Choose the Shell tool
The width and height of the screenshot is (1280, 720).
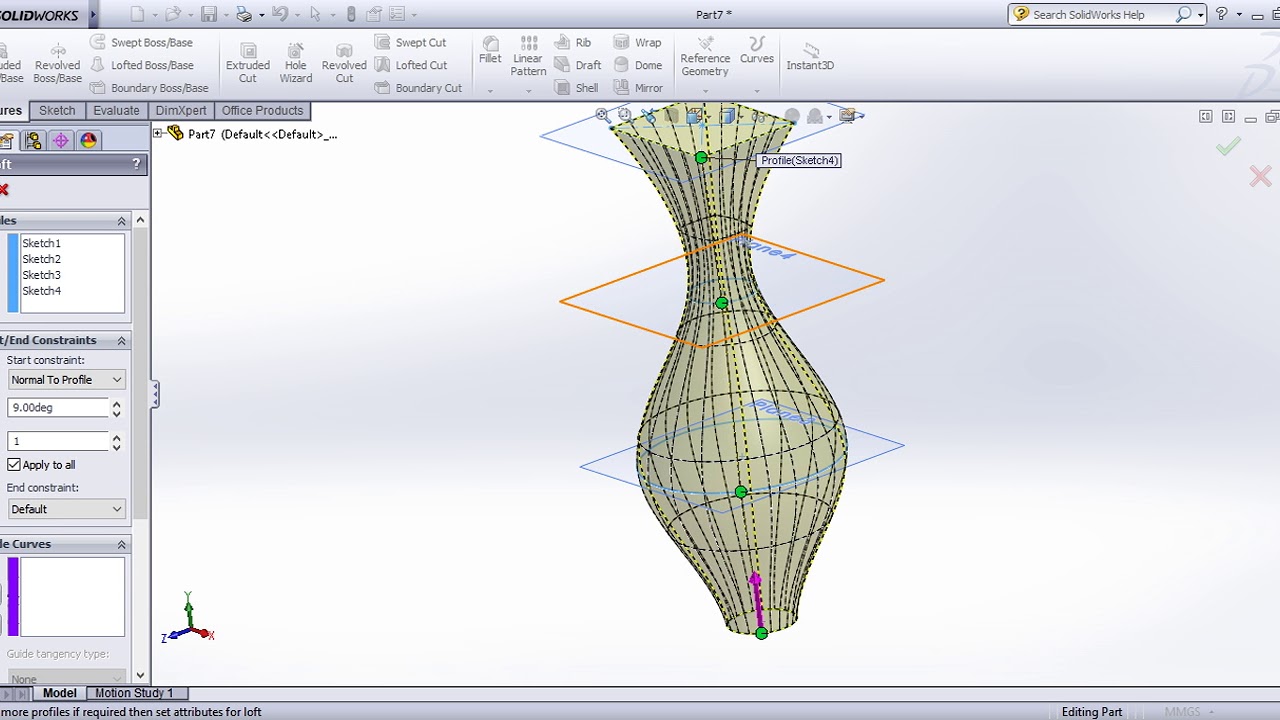pyautogui.click(x=576, y=88)
